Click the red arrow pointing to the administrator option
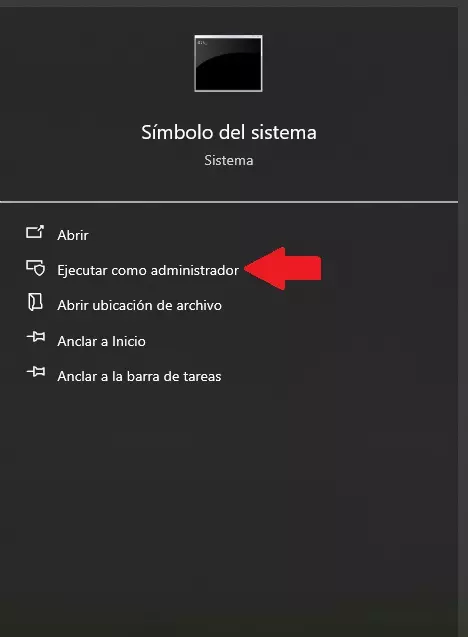This screenshot has width=468, height=637. [x=283, y=268]
